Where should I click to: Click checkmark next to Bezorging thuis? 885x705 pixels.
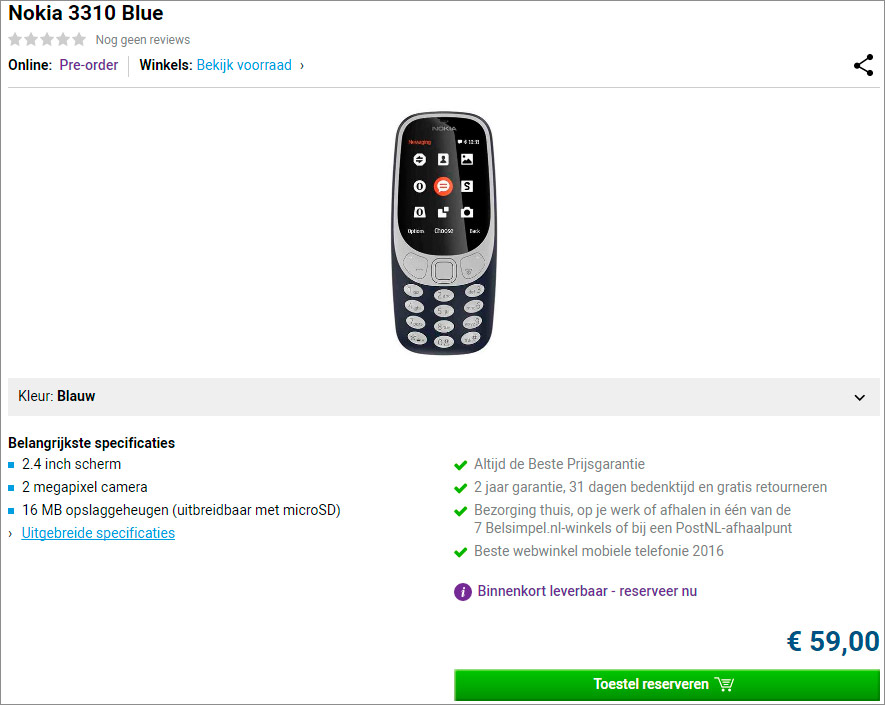(x=461, y=511)
